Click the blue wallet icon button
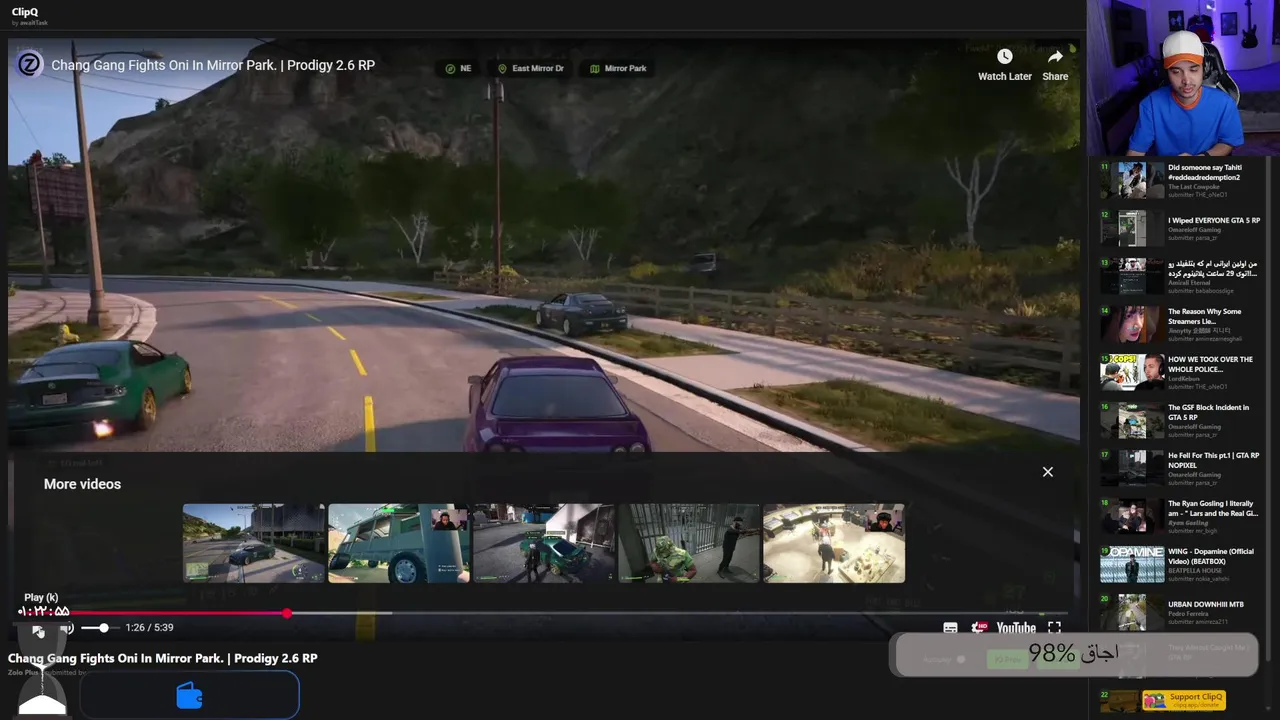The width and height of the screenshot is (1280, 720). pos(189,696)
